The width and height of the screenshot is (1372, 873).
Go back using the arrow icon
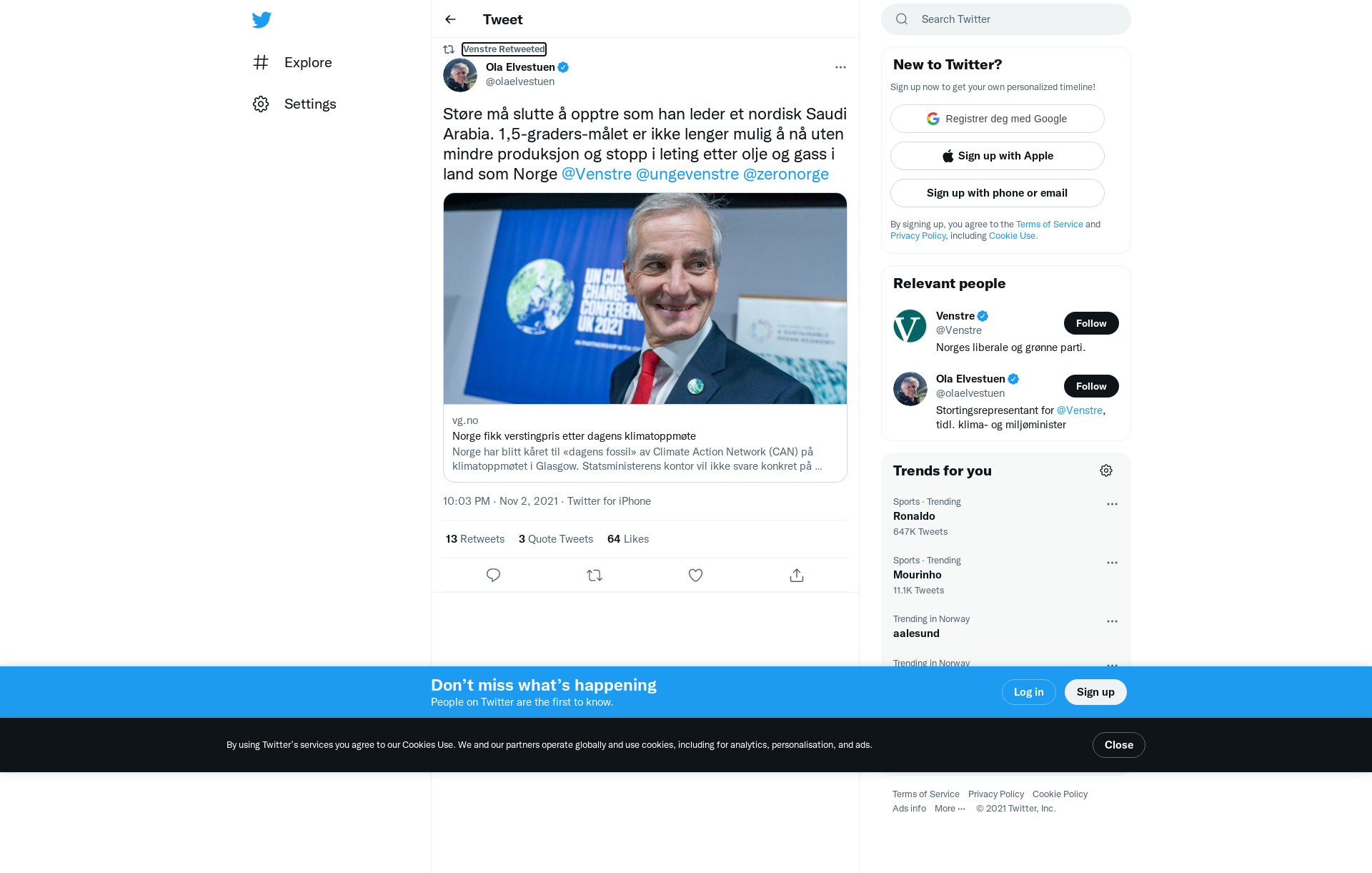point(450,19)
